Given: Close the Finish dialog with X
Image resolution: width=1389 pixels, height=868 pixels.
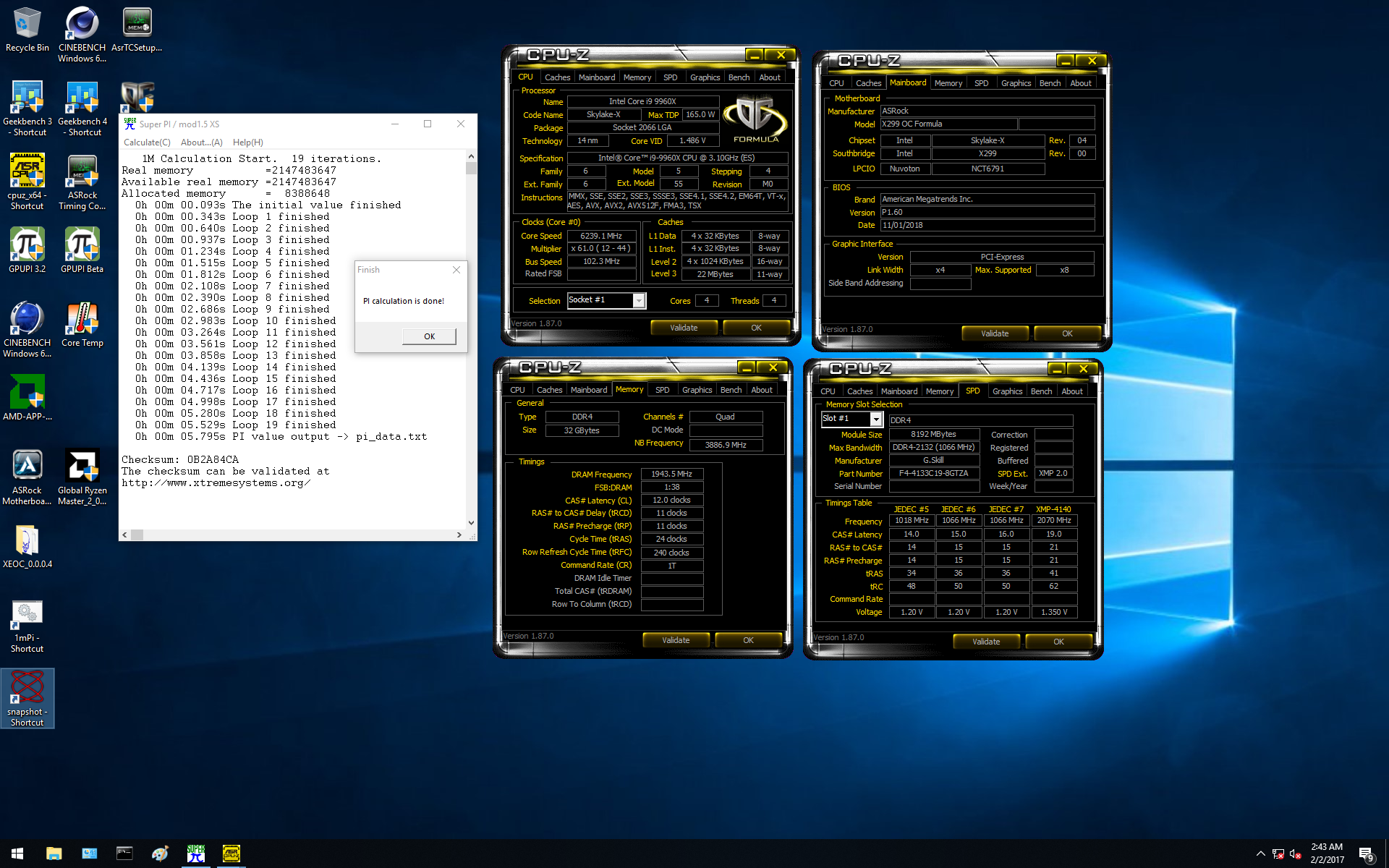Looking at the screenshot, I should click(x=456, y=270).
